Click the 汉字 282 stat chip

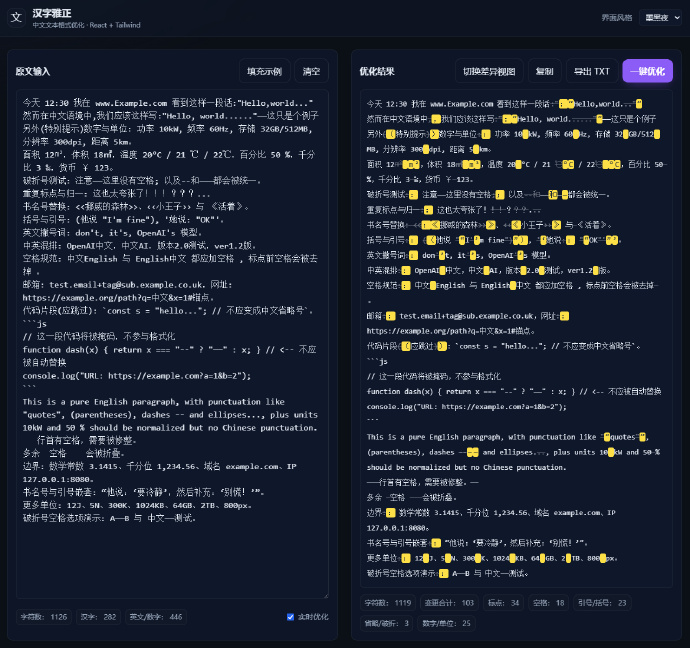[x=96, y=617]
